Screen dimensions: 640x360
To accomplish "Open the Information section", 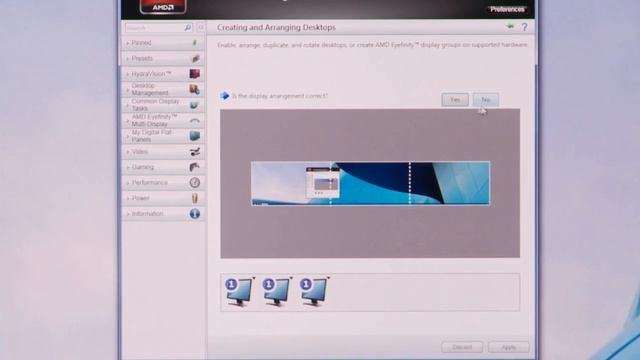I will (x=163, y=213).
